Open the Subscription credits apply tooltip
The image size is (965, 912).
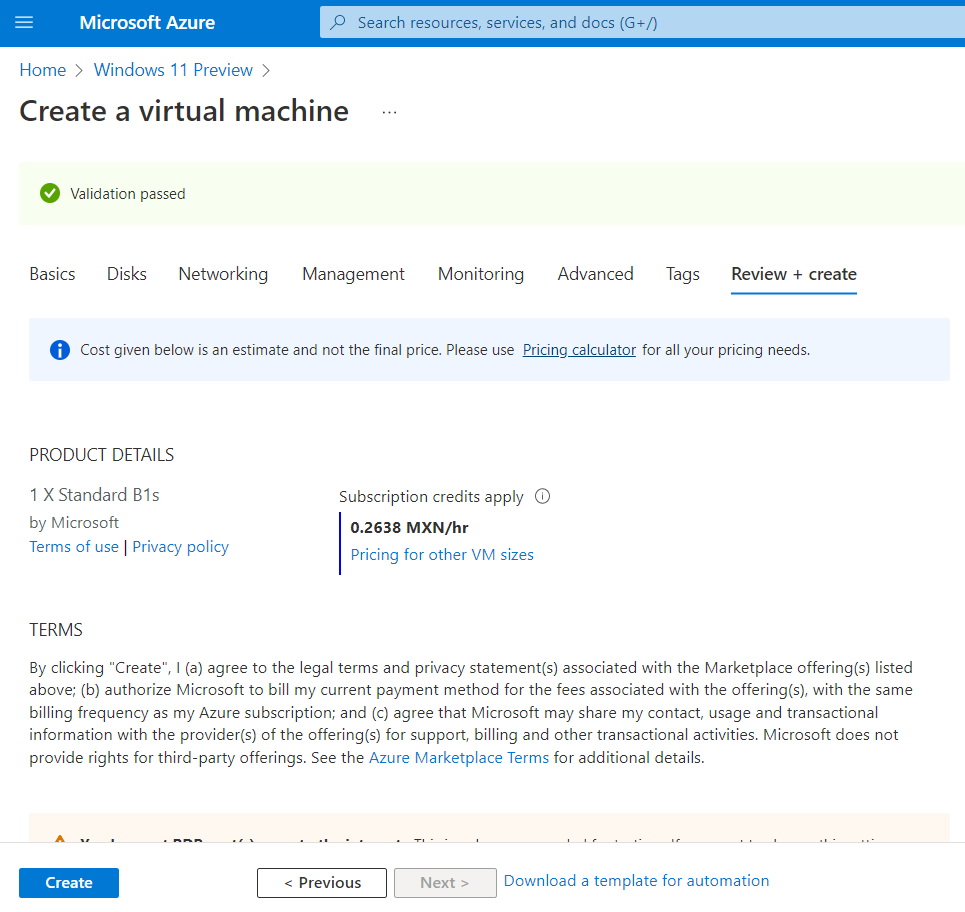point(541,496)
